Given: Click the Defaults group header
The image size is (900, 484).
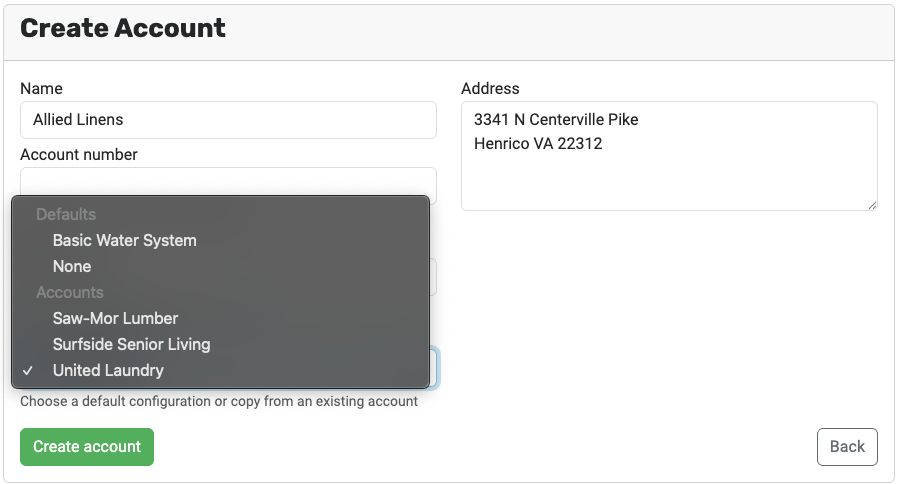Looking at the screenshot, I should click(x=66, y=214).
